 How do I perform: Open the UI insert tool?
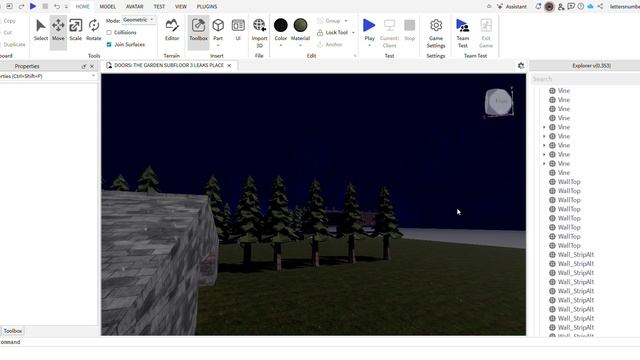pyautogui.click(x=238, y=30)
